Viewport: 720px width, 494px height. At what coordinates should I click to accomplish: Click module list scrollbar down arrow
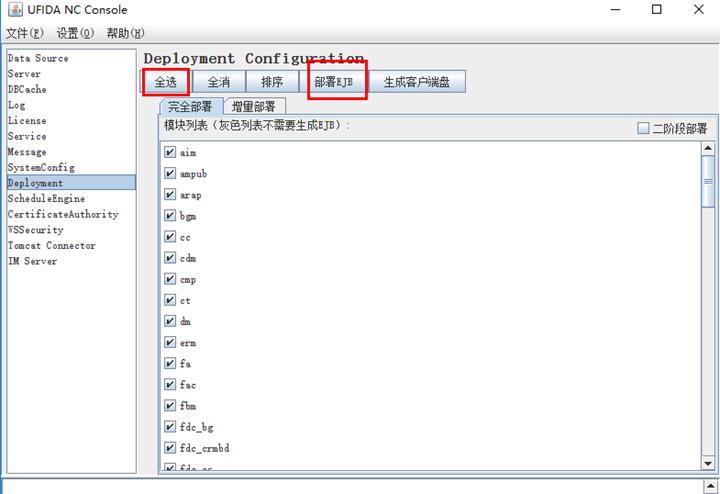tap(708, 464)
